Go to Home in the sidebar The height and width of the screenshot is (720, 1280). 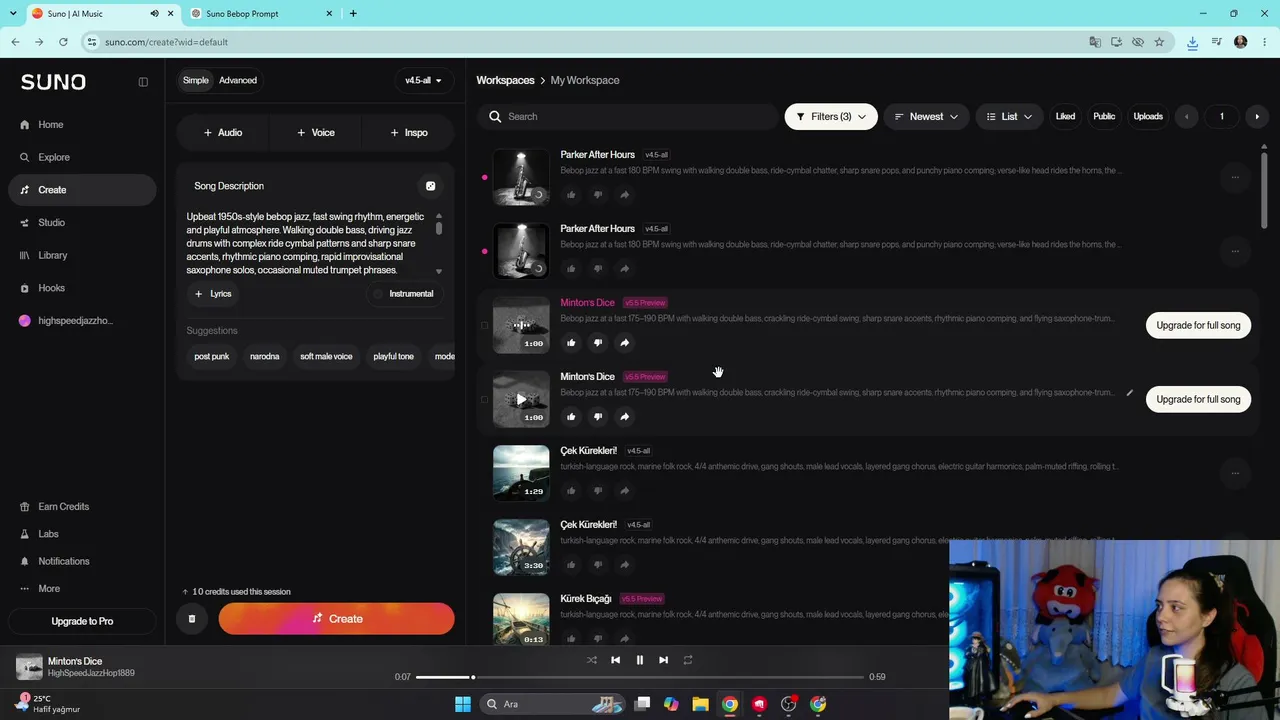pos(51,125)
